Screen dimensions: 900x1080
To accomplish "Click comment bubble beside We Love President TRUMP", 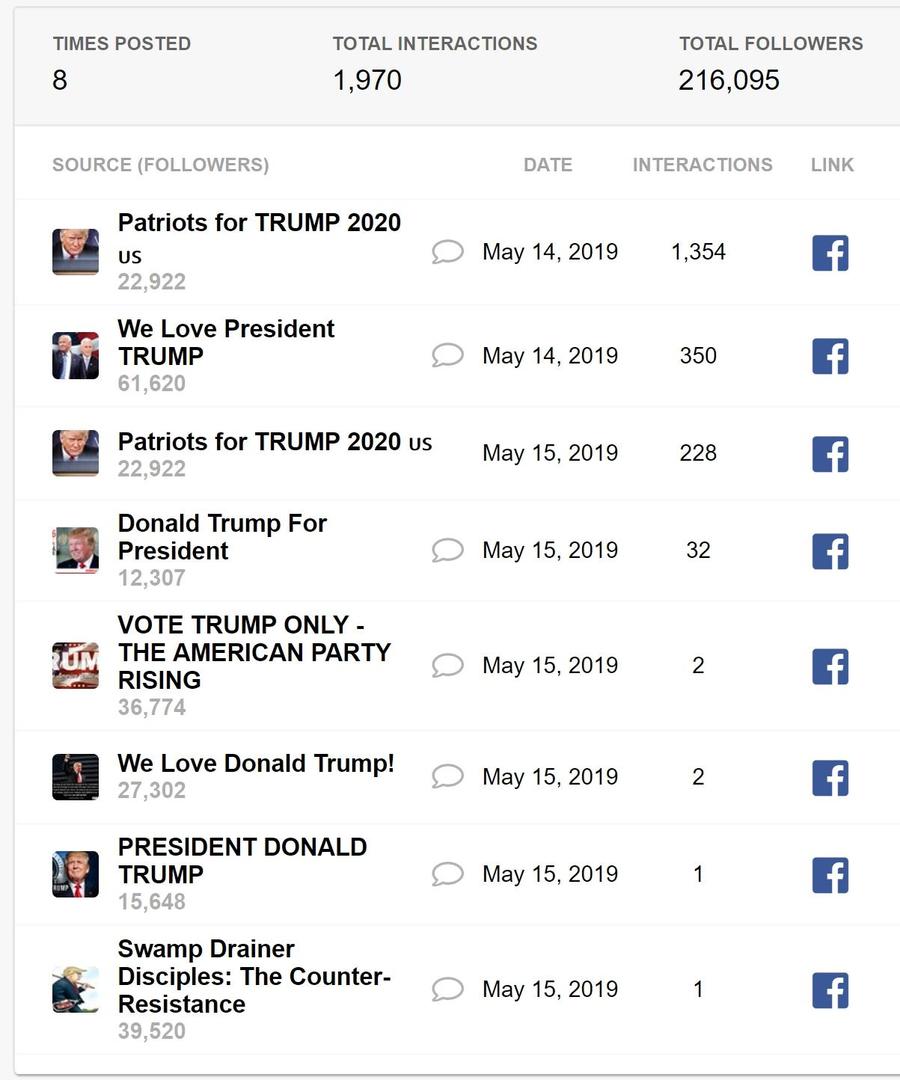I will [x=448, y=355].
